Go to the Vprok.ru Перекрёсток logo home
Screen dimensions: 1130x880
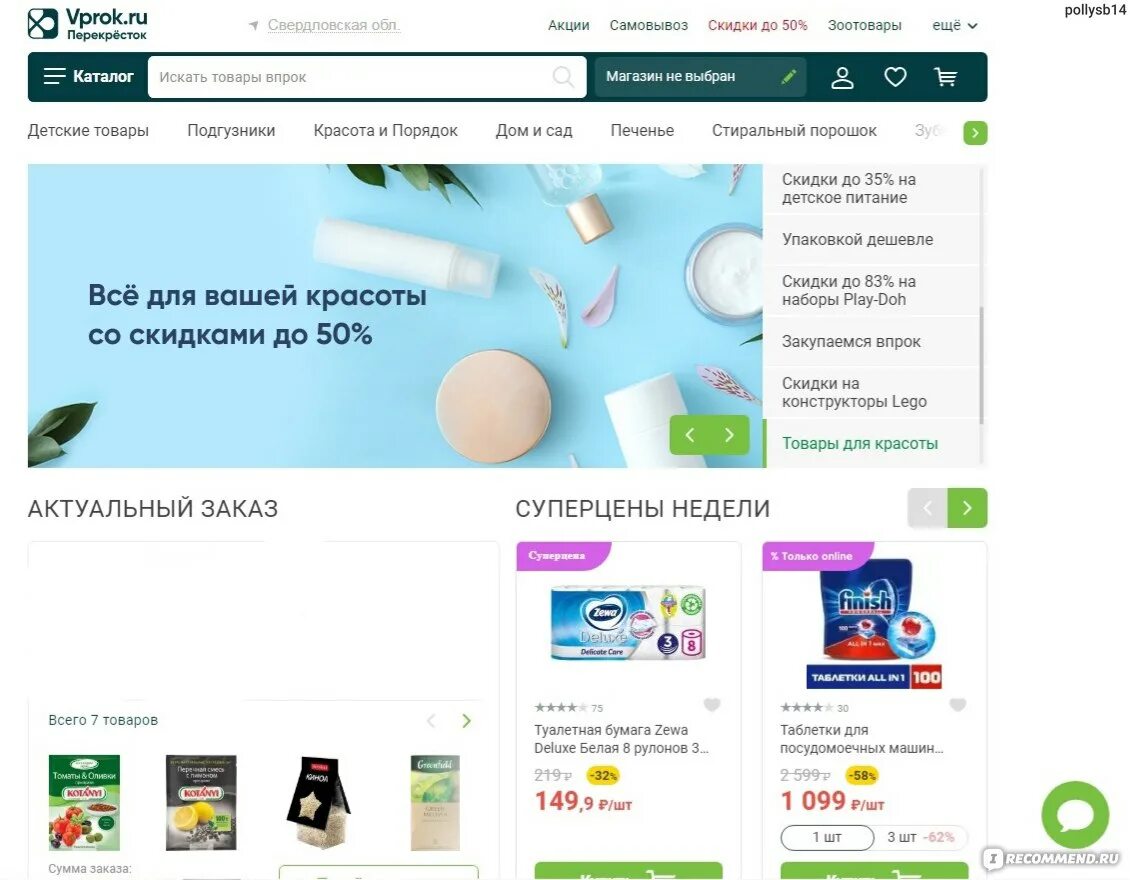88,24
